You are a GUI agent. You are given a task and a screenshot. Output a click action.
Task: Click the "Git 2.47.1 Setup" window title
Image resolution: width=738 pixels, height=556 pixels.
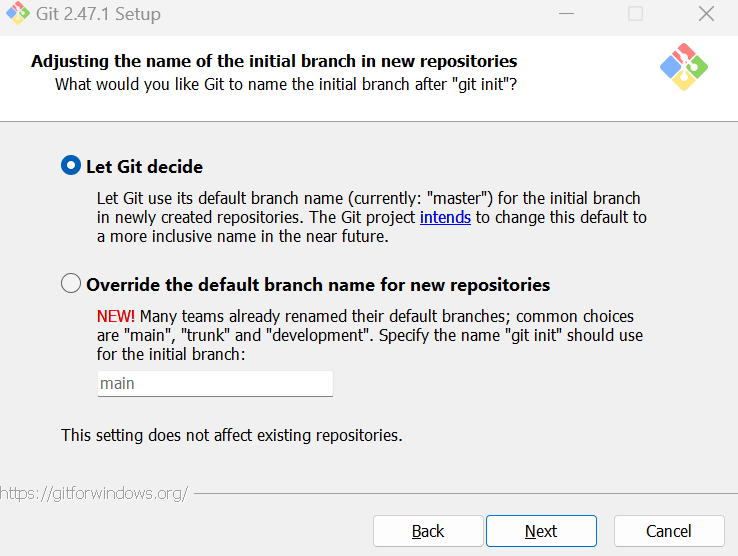coord(100,15)
